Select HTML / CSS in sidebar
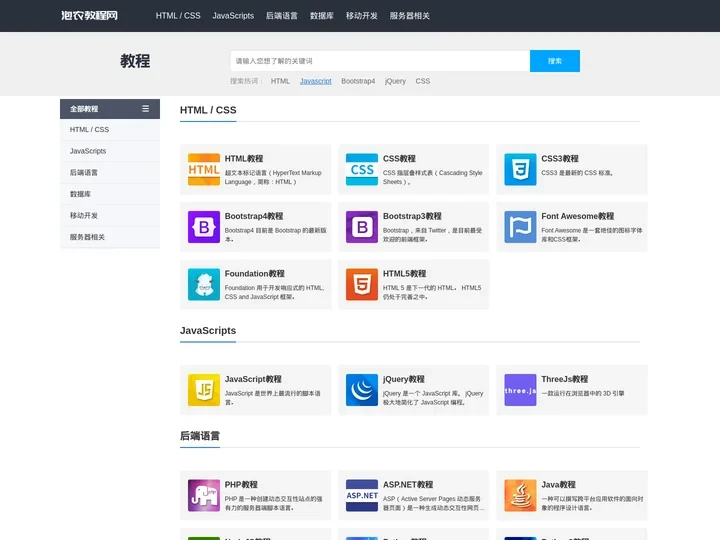720x540 pixels. pos(110,129)
